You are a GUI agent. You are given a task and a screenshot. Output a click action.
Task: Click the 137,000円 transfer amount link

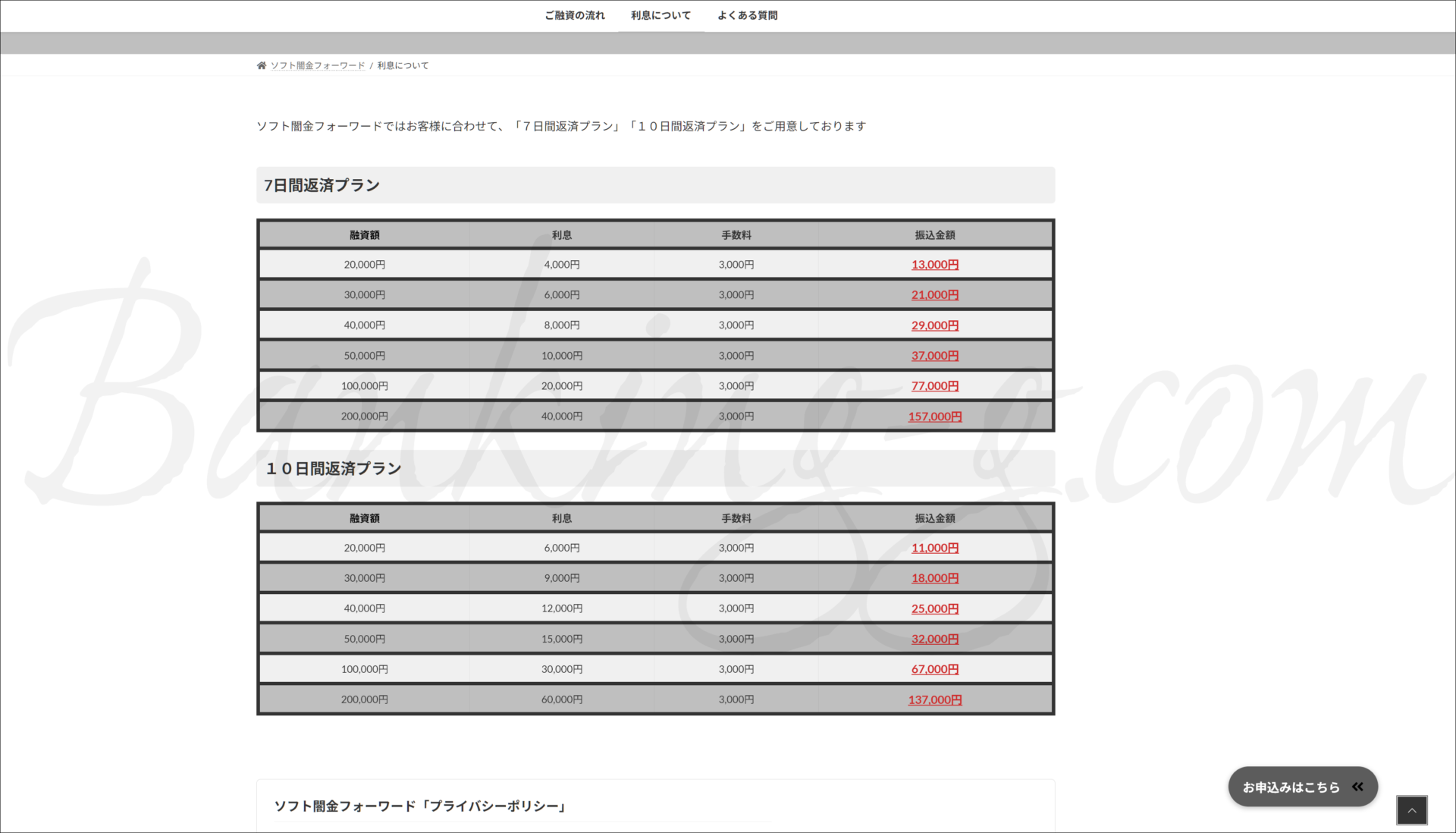pyautogui.click(x=934, y=699)
